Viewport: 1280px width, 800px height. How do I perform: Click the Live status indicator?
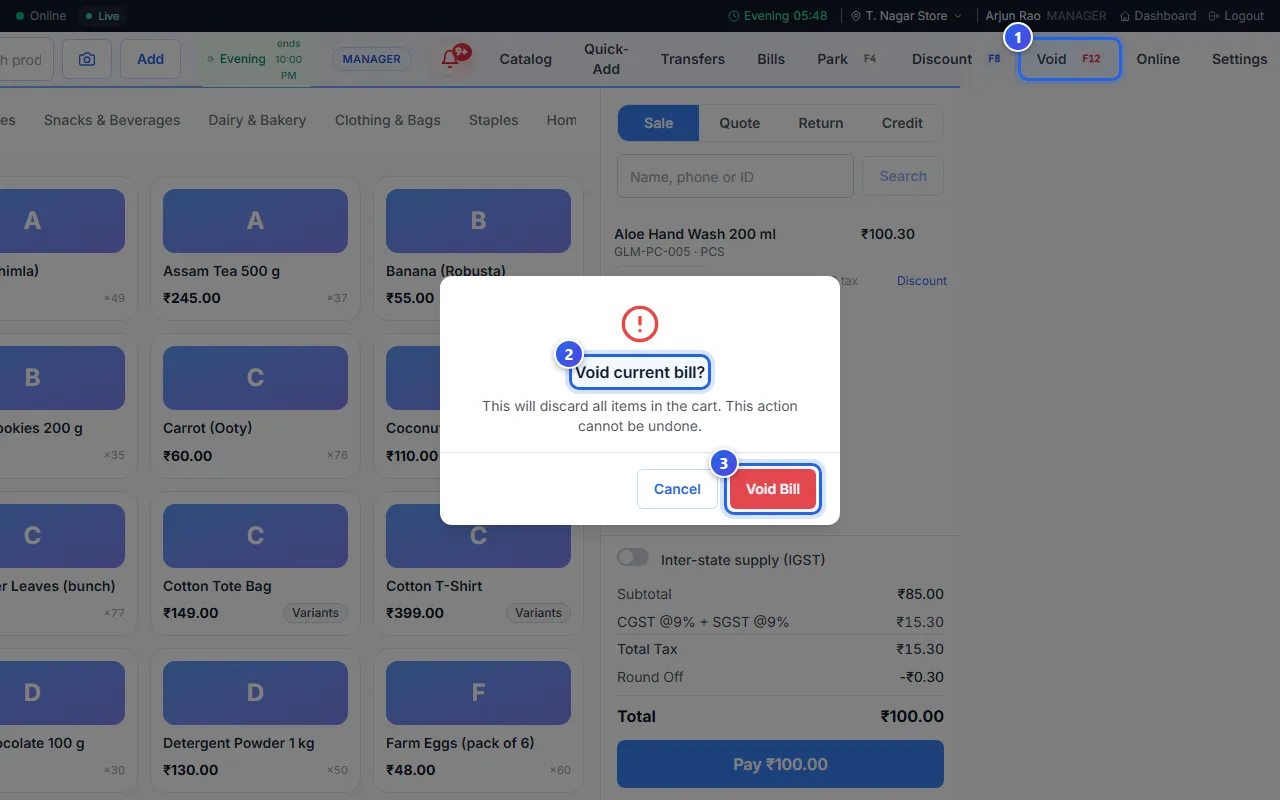(x=102, y=16)
